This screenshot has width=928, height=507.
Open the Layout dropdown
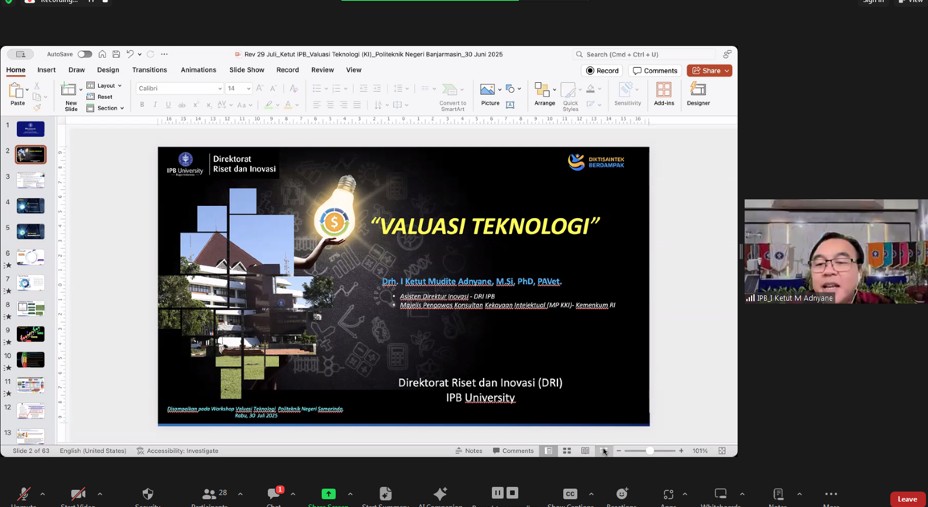[x=104, y=86]
